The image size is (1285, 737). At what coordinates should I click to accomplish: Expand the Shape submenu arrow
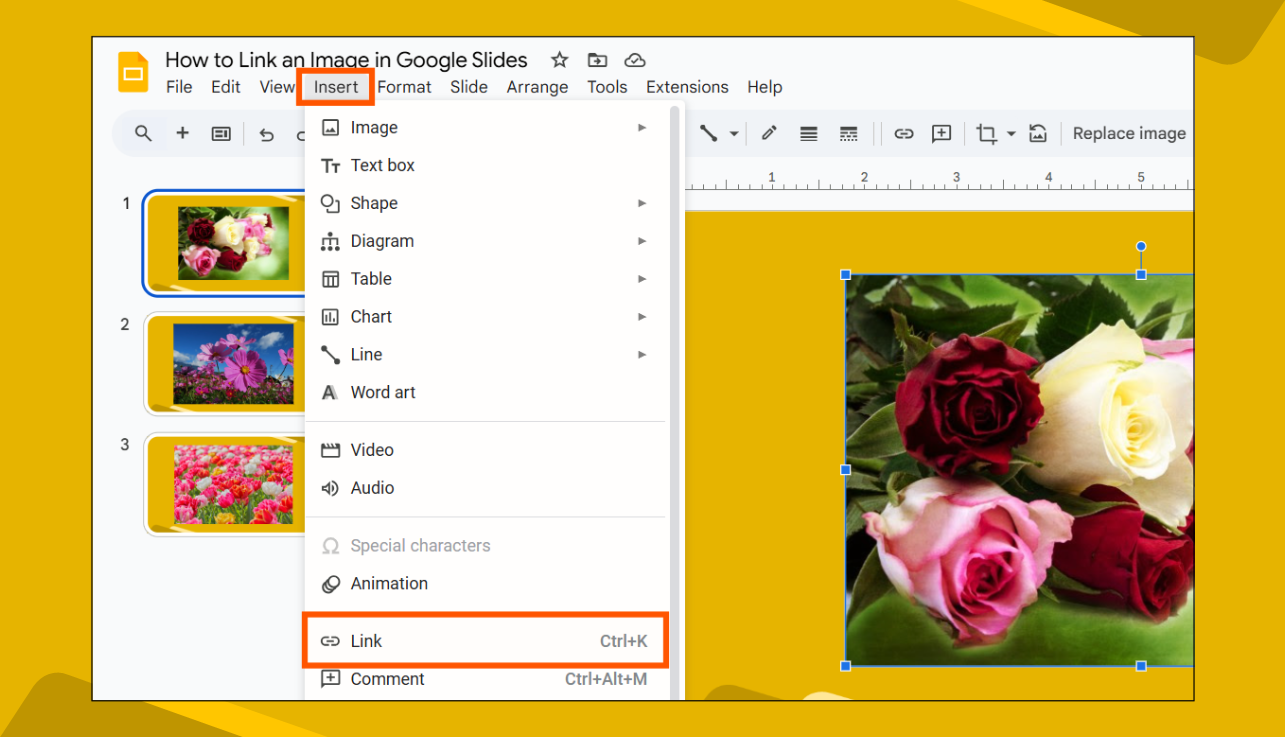coord(642,203)
